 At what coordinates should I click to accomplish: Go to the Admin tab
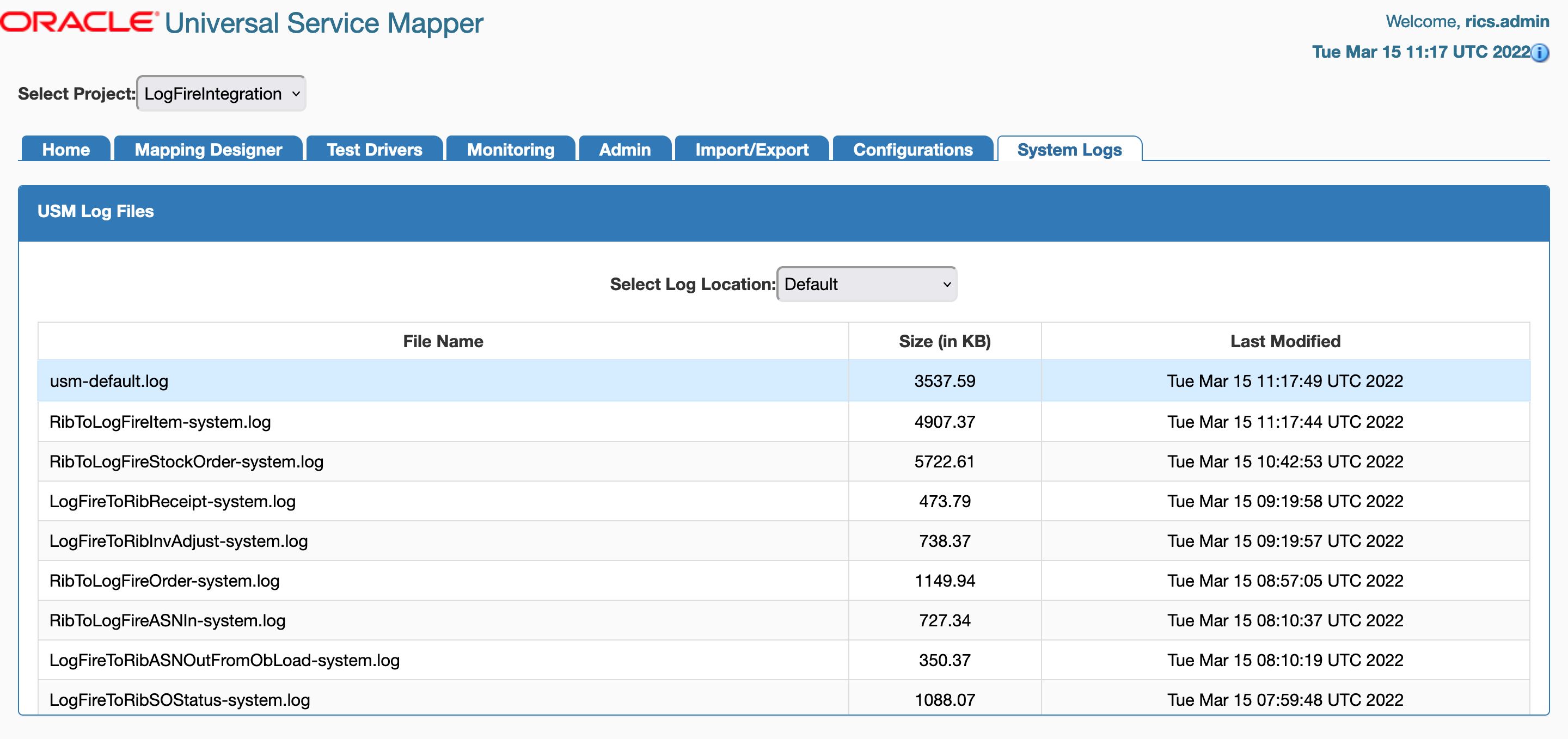coord(624,149)
